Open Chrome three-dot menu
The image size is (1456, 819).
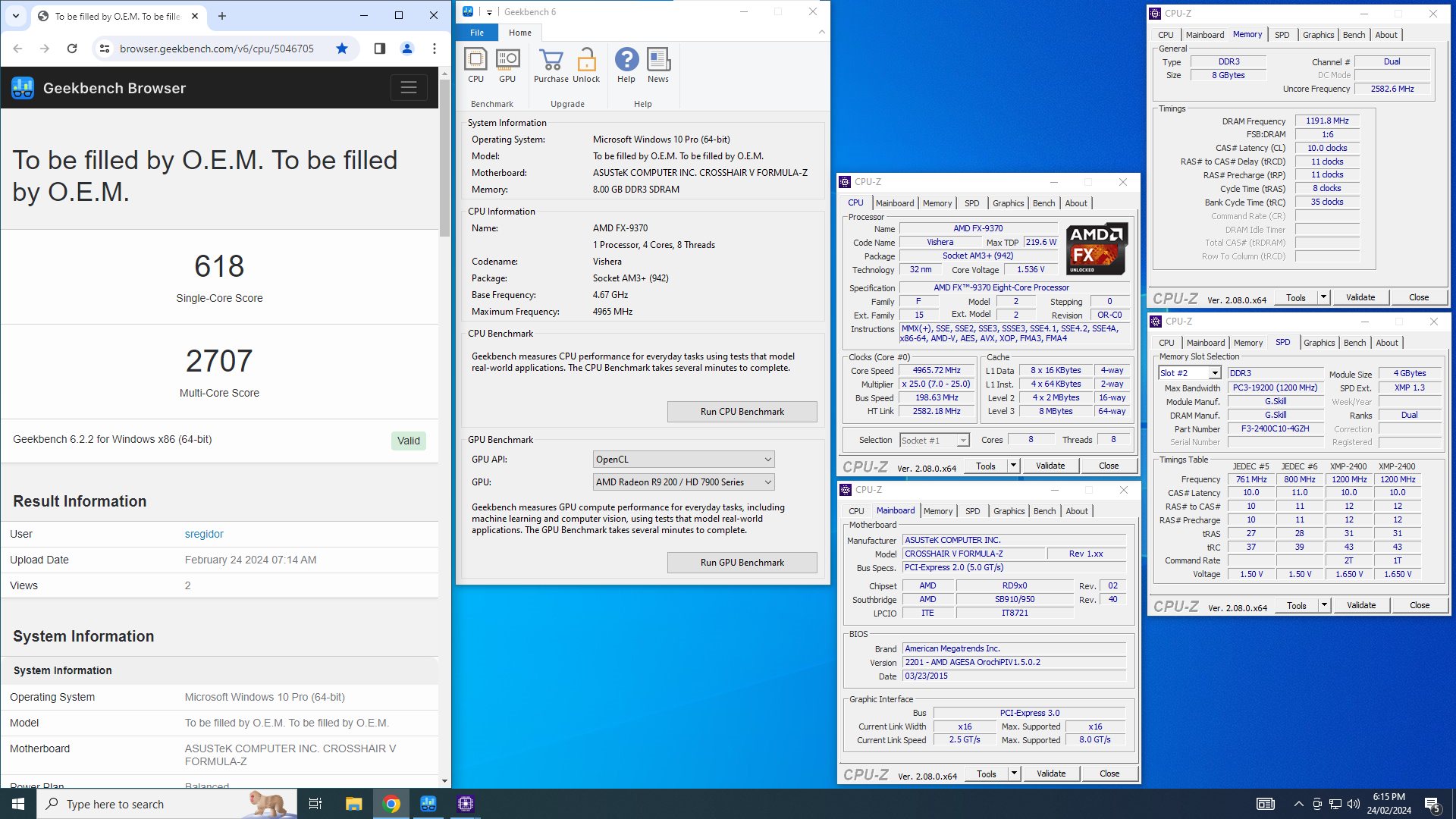(435, 49)
